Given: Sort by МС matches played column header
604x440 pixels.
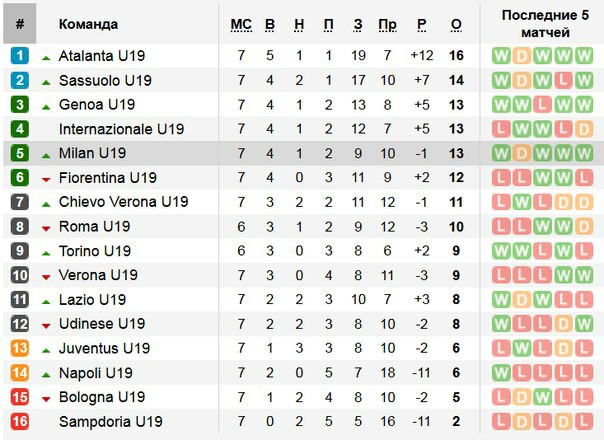Looking at the screenshot, I should tap(241, 25).
